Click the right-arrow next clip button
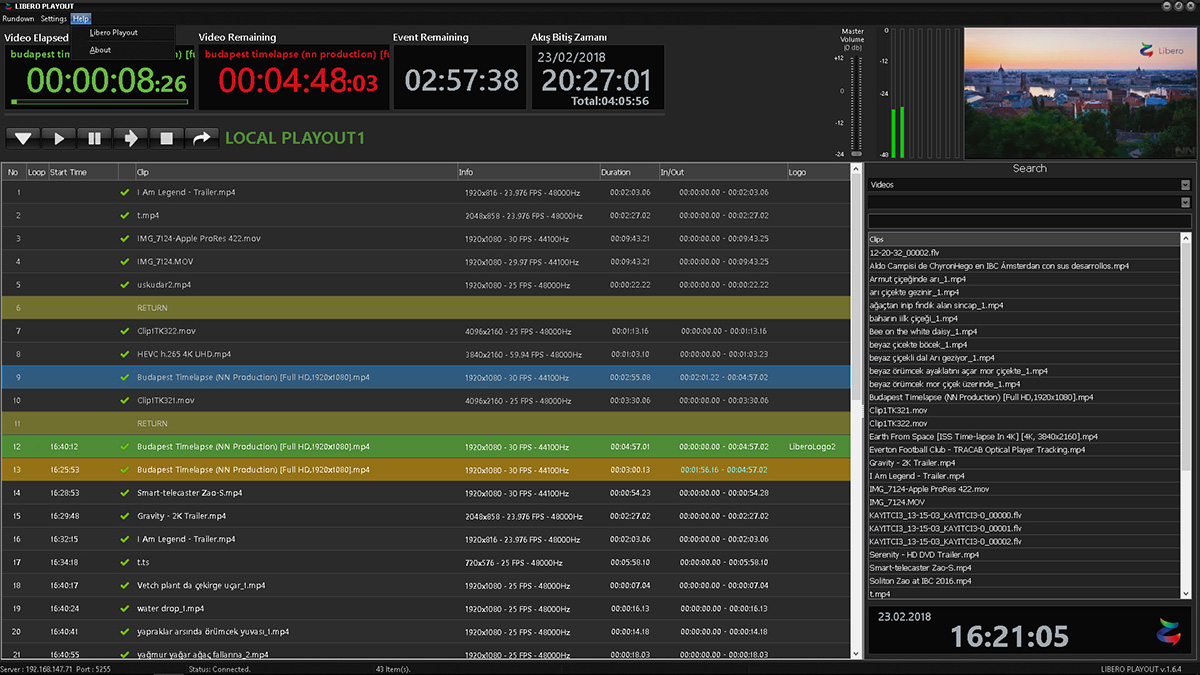Viewport: 1200px width, 675px height. [x=131, y=138]
